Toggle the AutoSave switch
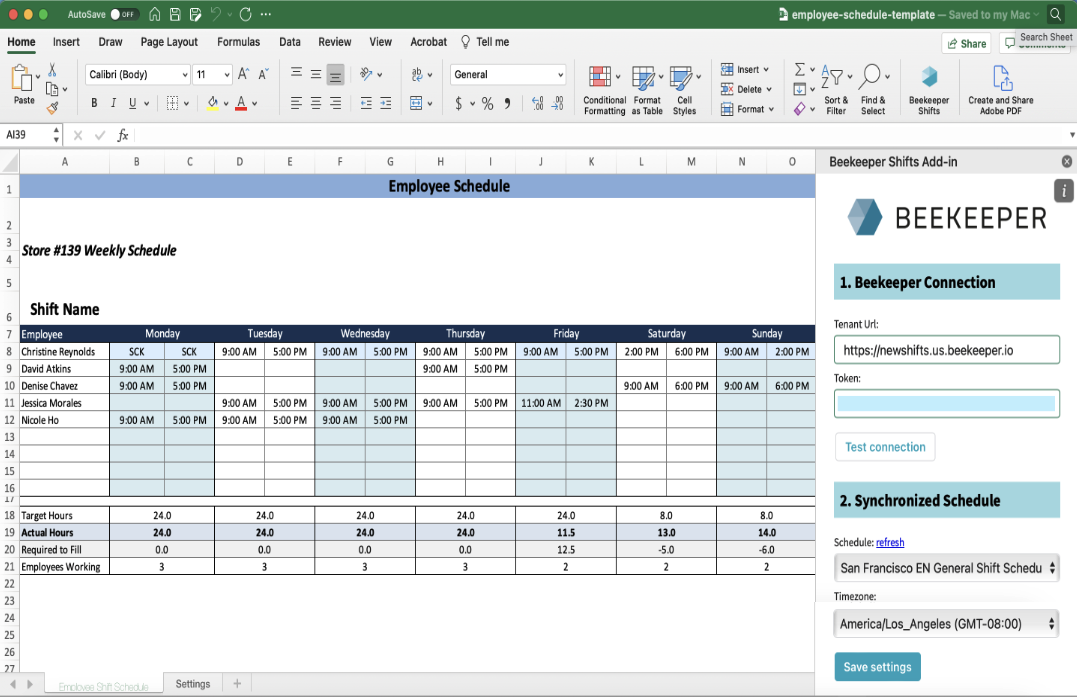Screen dimensions: 1078x698 (125, 15)
